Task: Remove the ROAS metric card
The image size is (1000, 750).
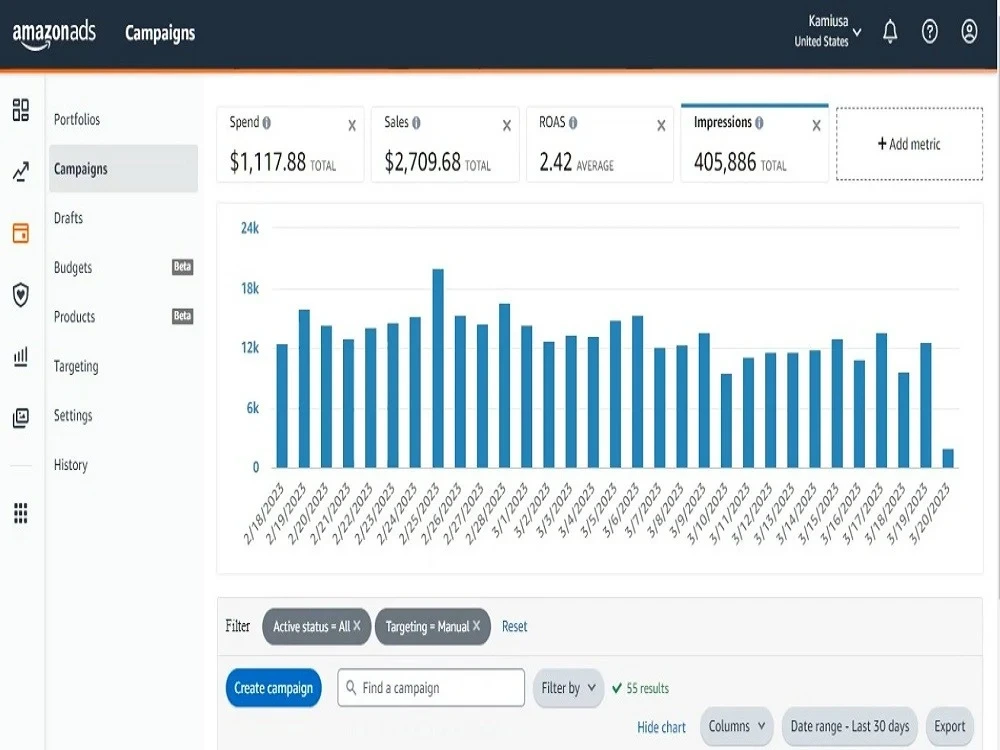Action: (661, 126)
